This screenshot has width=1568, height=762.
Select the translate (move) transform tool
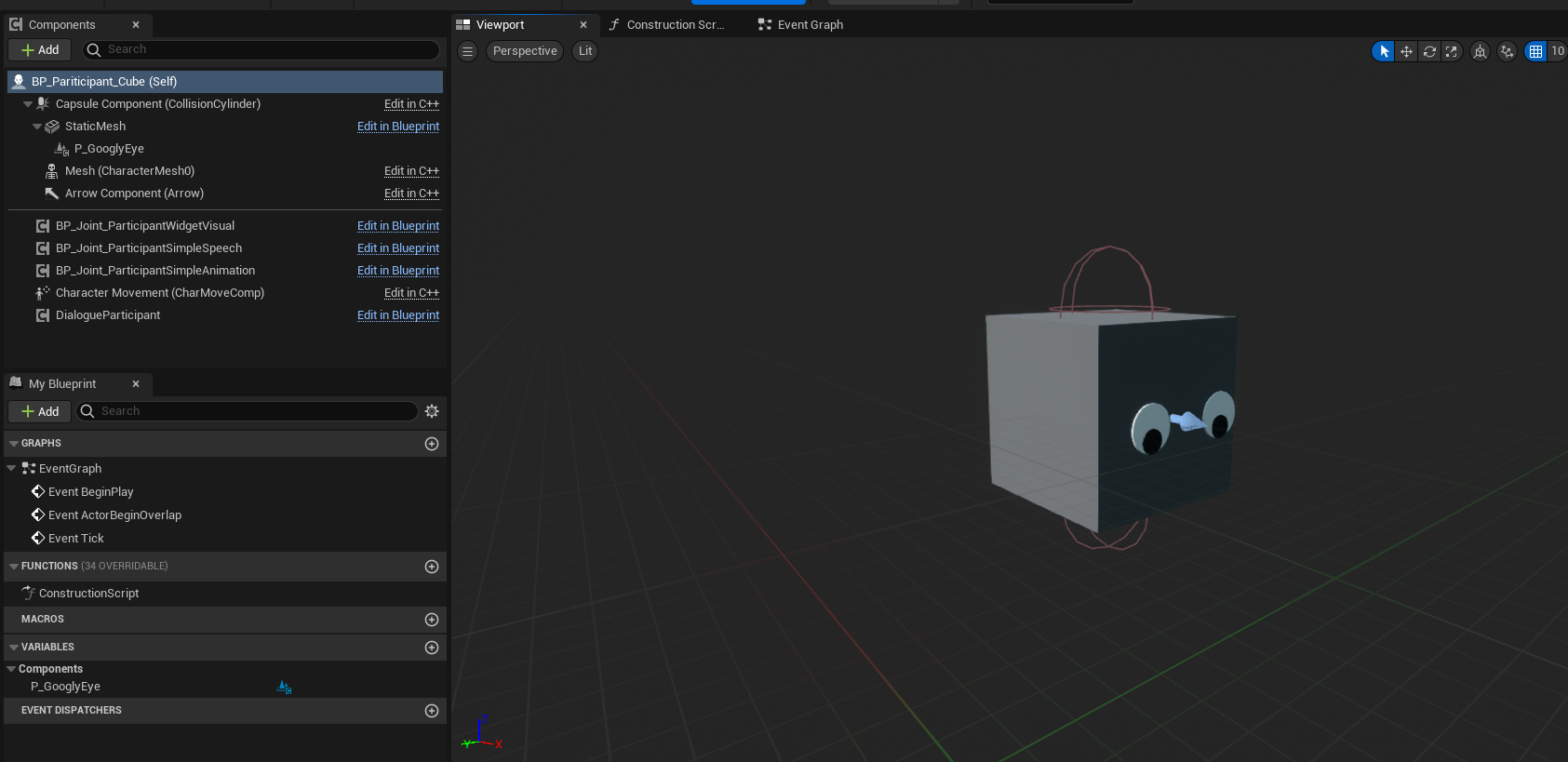click(1406, 52)
